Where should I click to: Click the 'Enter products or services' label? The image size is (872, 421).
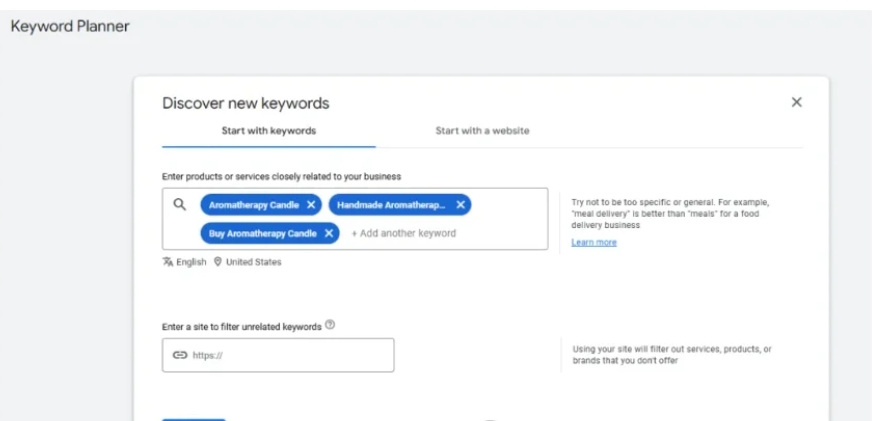click(281, 176)
